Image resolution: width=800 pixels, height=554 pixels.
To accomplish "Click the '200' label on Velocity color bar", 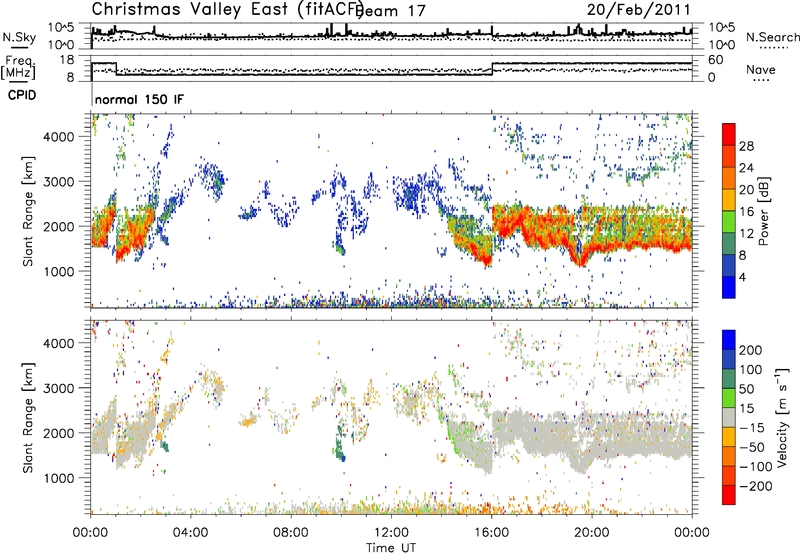I will tap(751, 350).
